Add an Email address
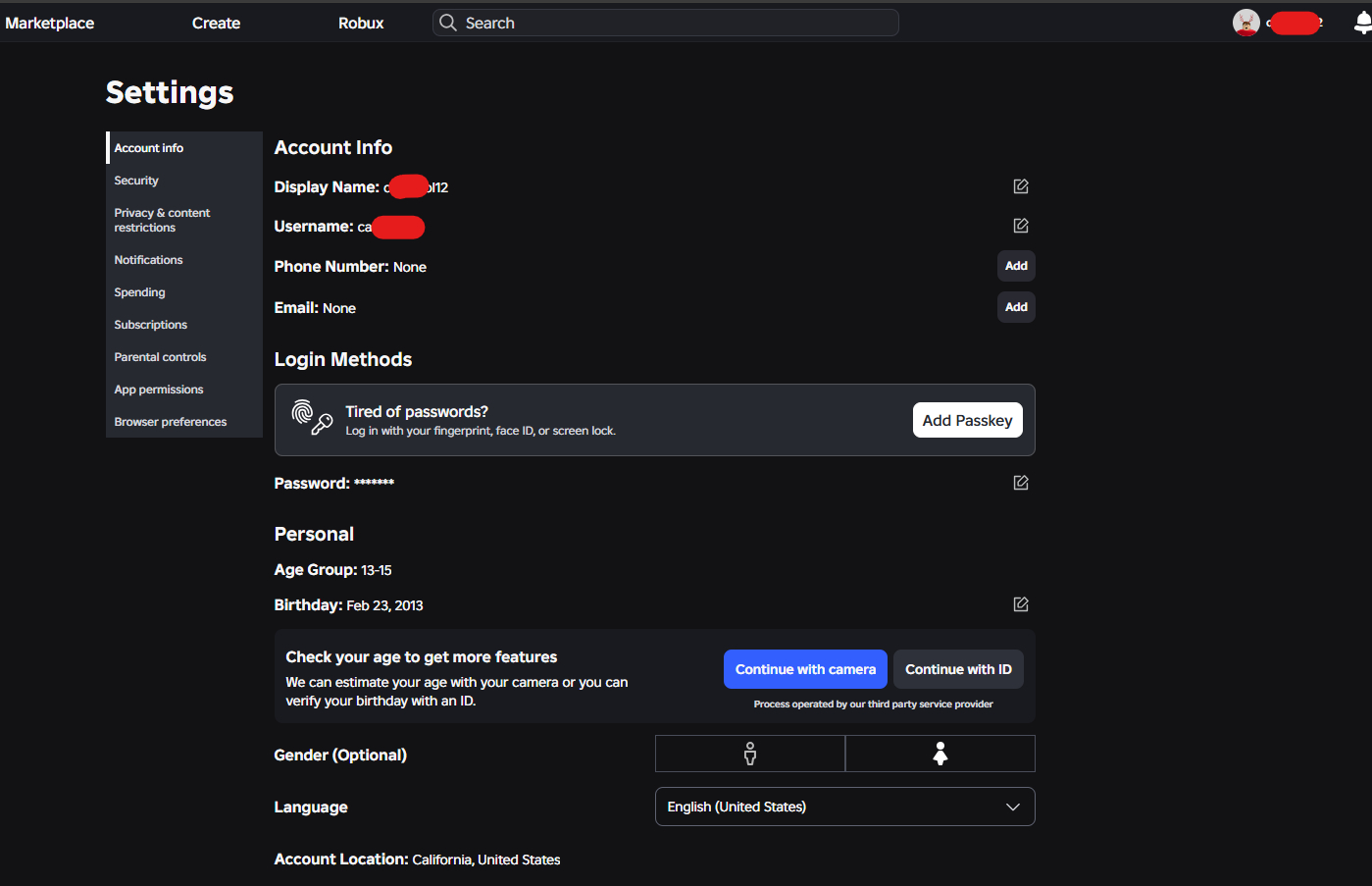The height and width of the screenshot is (886, 1372). click(x=1016, y=307)
